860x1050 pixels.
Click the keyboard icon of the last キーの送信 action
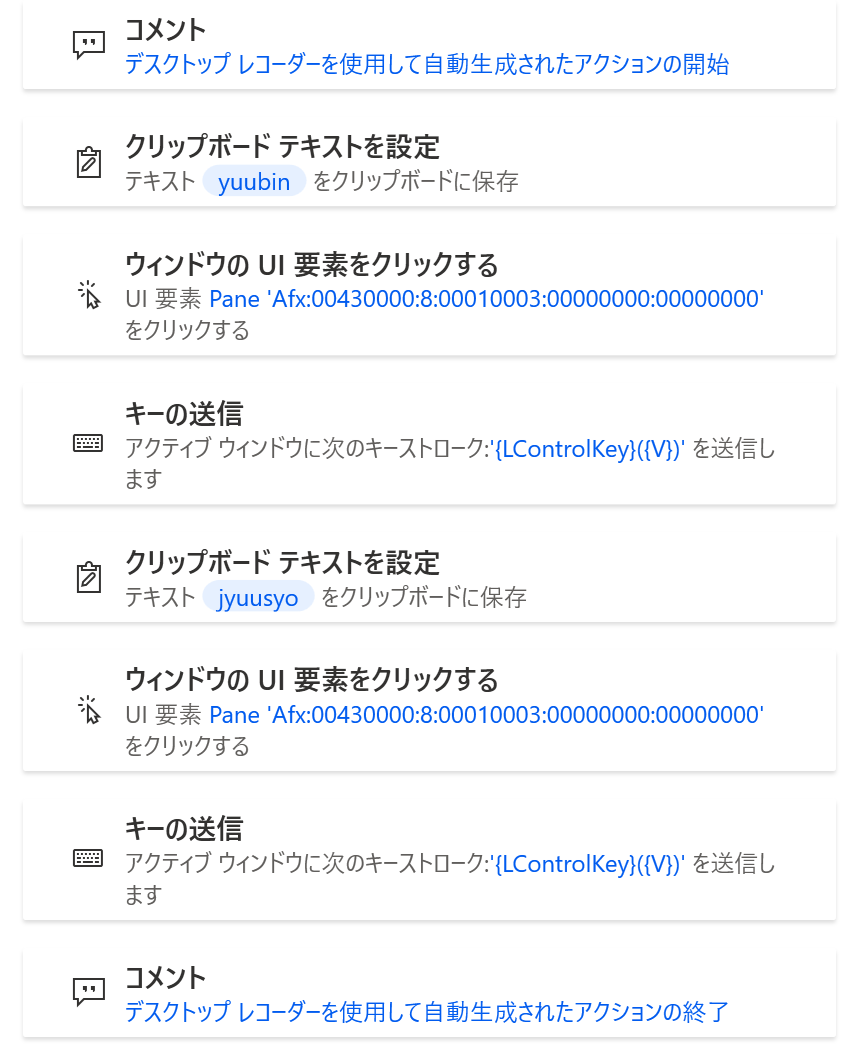(88, 858)
